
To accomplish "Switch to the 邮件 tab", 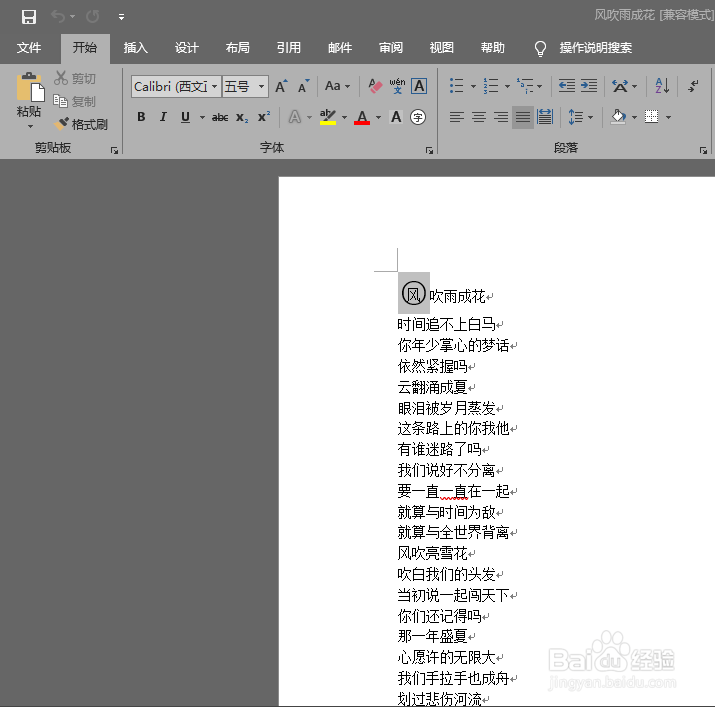I will pyautogui.click(x=340, y=48).
